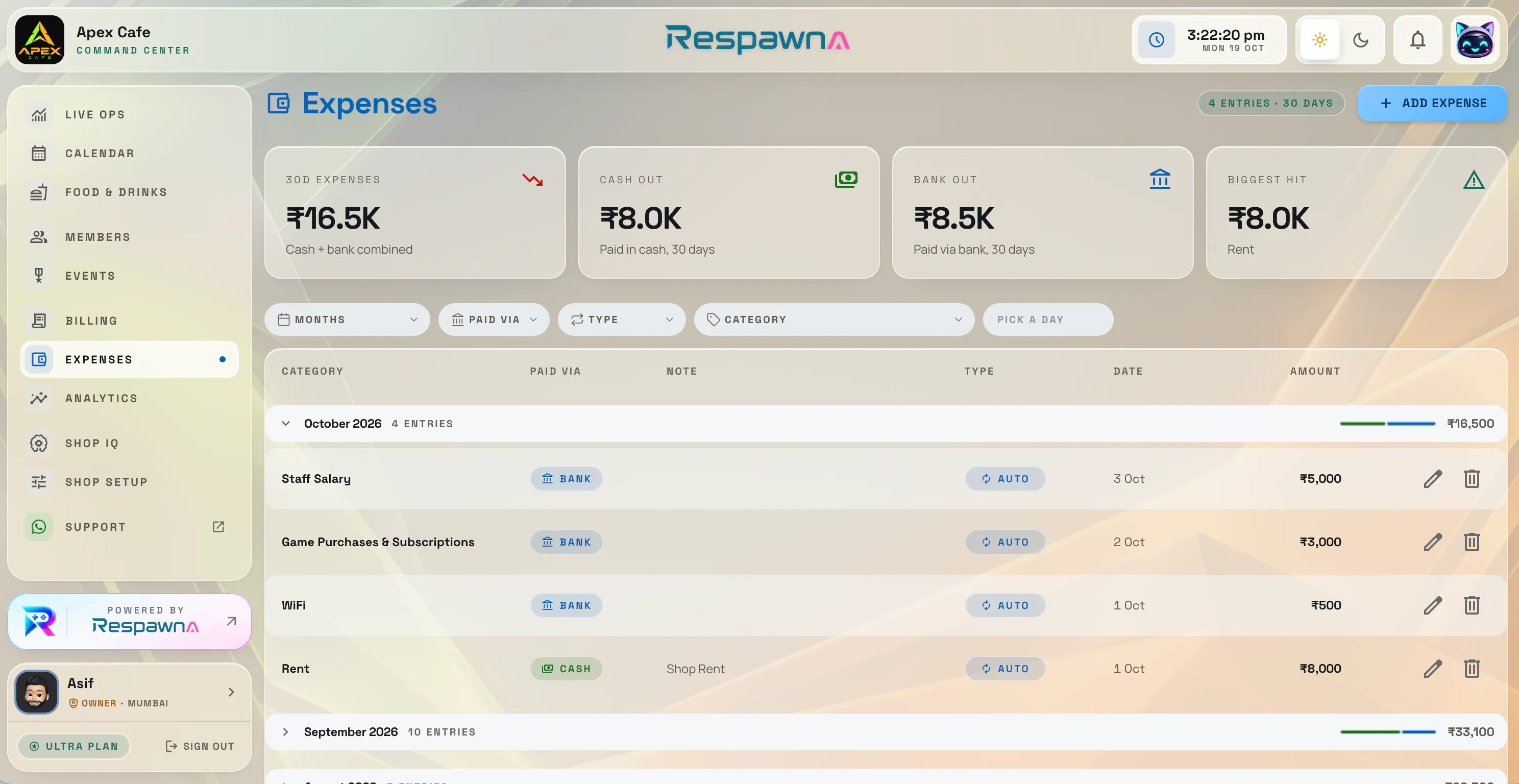The height and width of the screenshot is (784, 1519).
Task: Click the Biggest Hit warning icon
Action: tap(1474, 180)
